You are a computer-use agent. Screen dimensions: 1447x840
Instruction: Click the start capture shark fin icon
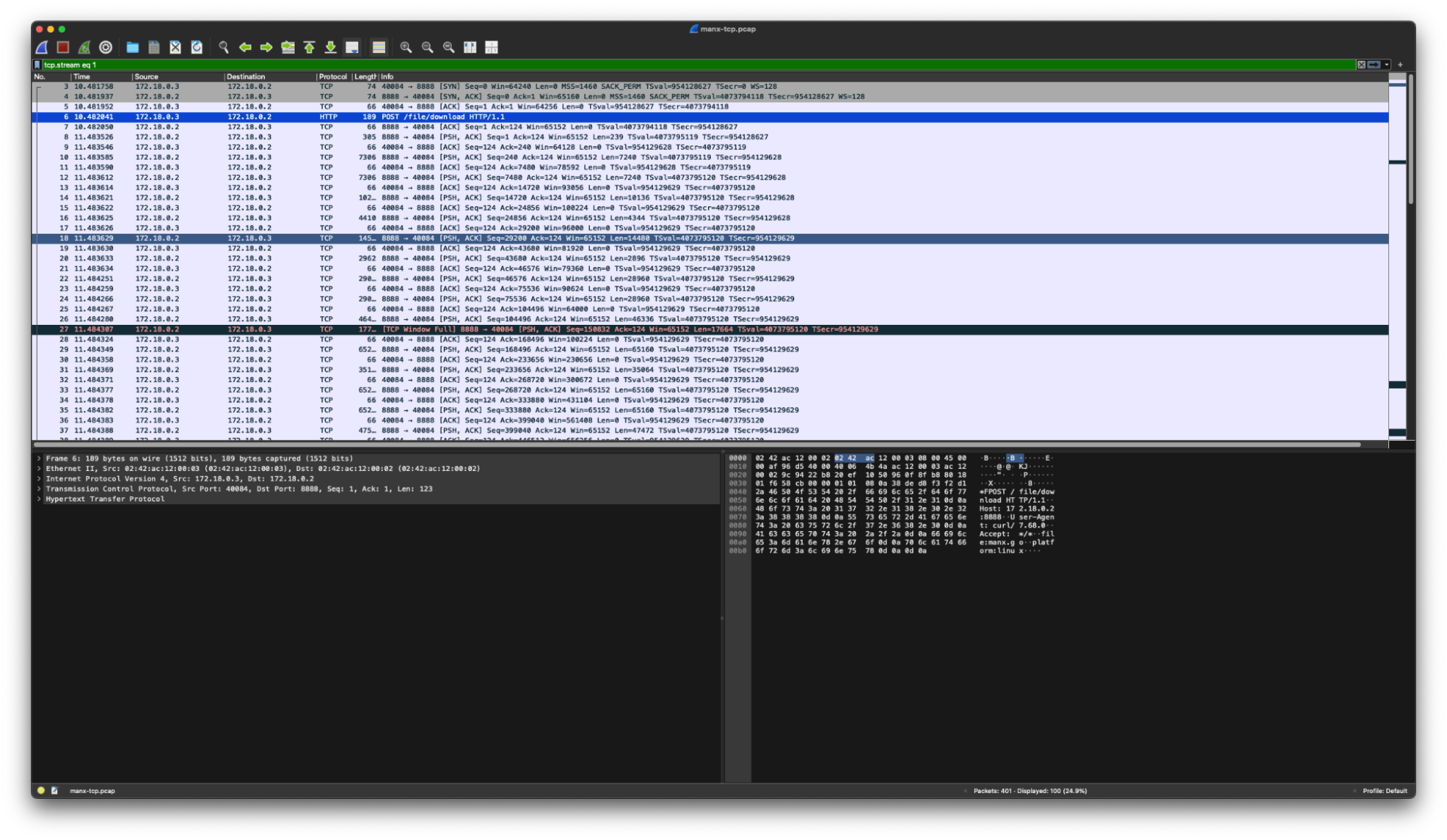pyautogui.click(x=42, y=47)
